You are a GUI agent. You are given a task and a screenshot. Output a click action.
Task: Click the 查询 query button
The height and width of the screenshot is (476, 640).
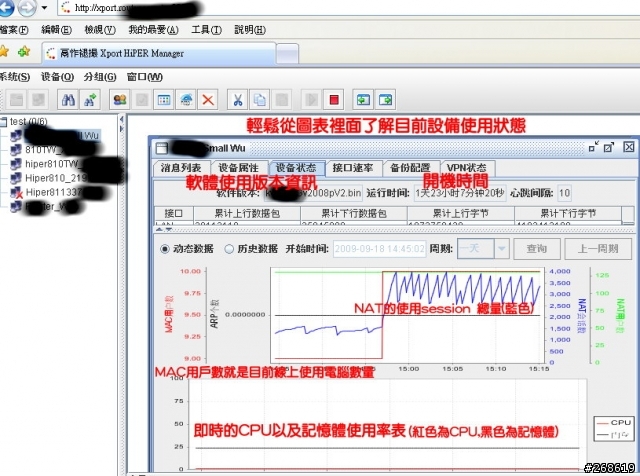(x=537, y=249)
